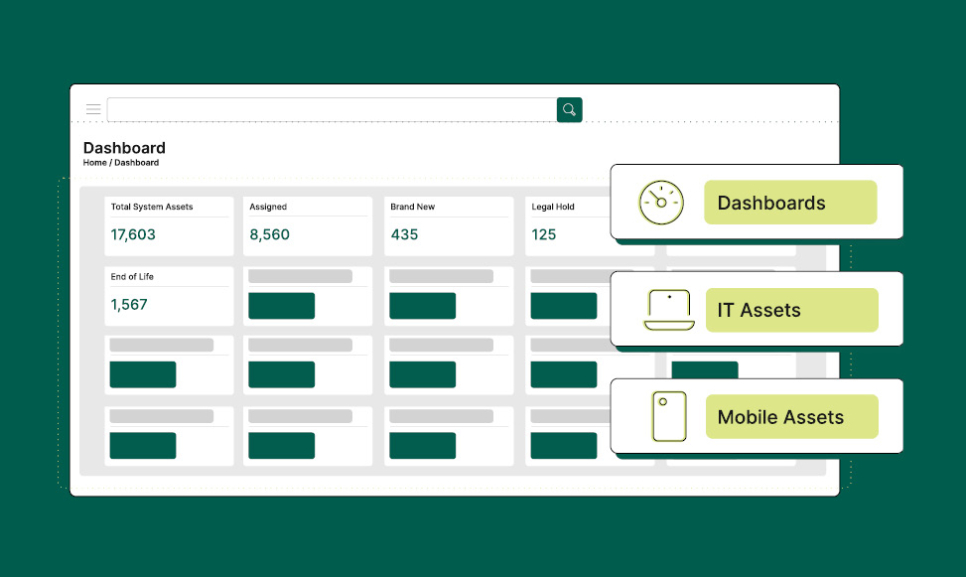Image resolution: width=966 pixels, height=577 pixels.
Task: Open the Dashboards label button
Action: pyautogui.click(x=790, y=203)
